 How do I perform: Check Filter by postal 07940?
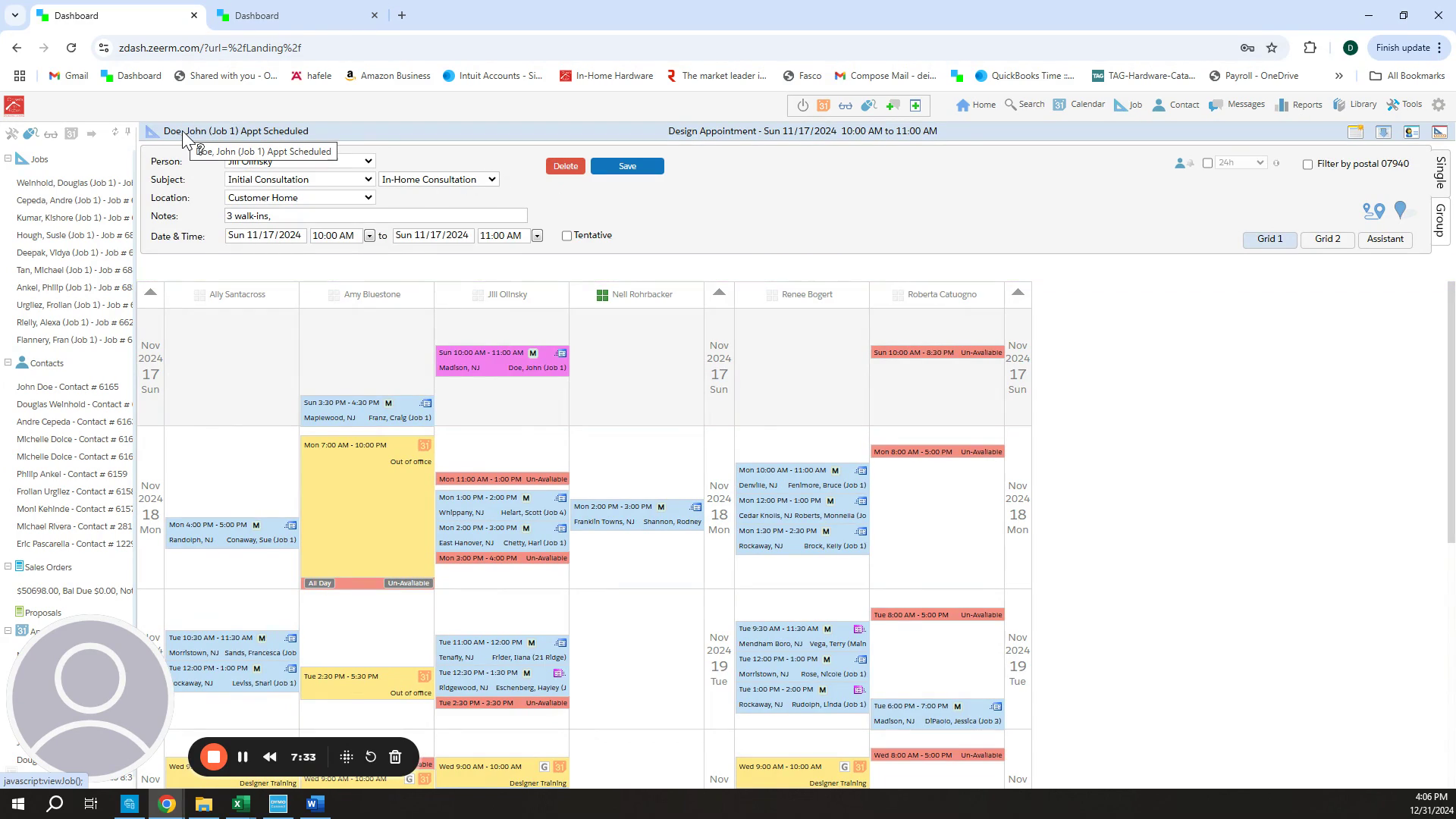point(1307,165)
